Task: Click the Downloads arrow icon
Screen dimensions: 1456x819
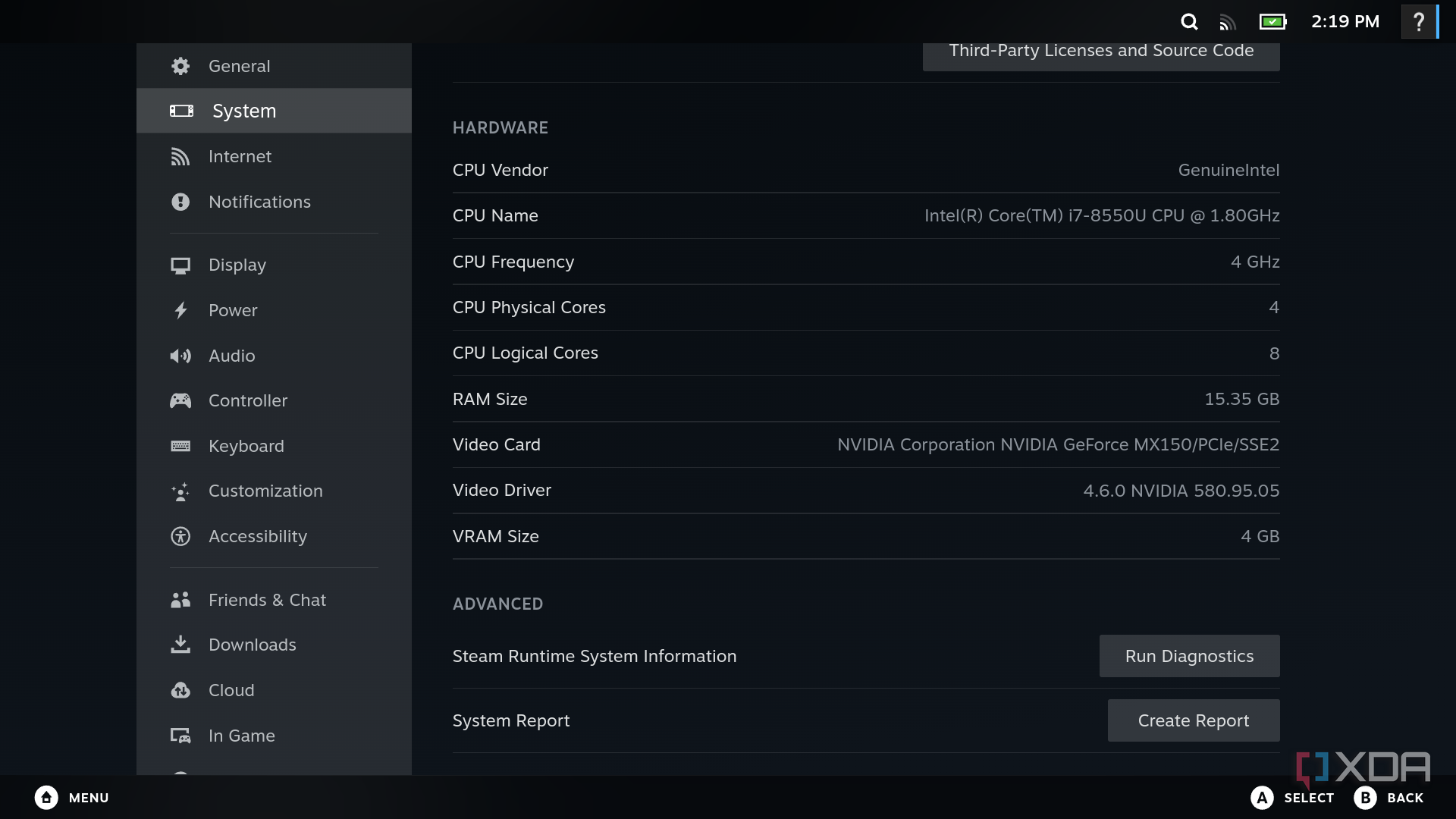Action: pyautogui.click(x=180, y=645)
